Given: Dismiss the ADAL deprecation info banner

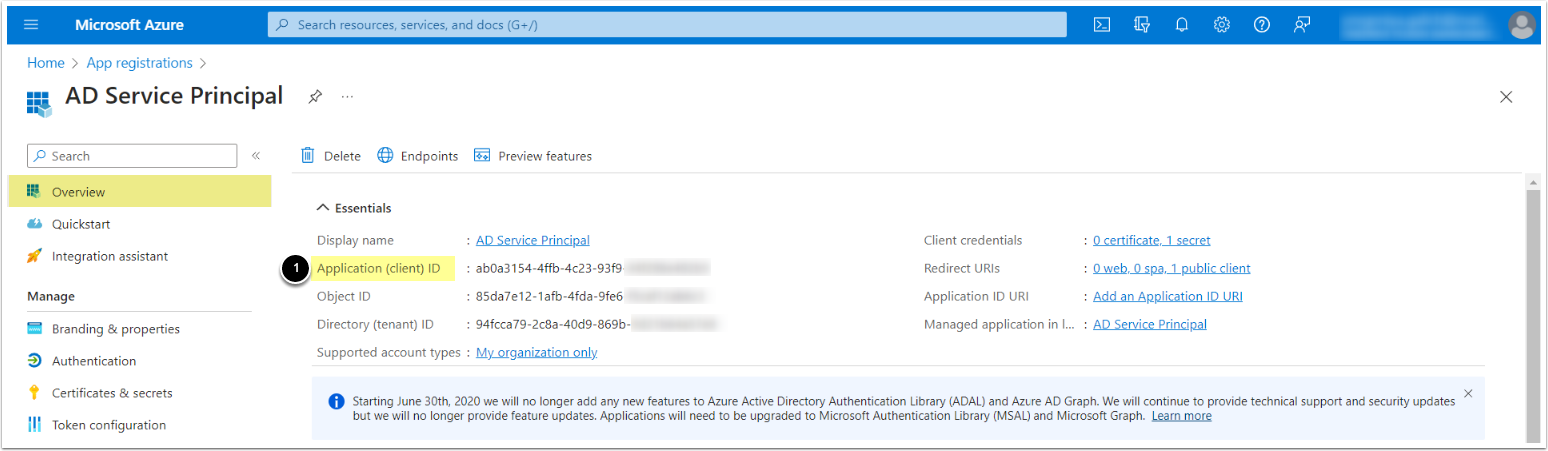Looking at the screenshot, I should (x=1468, y=393).
